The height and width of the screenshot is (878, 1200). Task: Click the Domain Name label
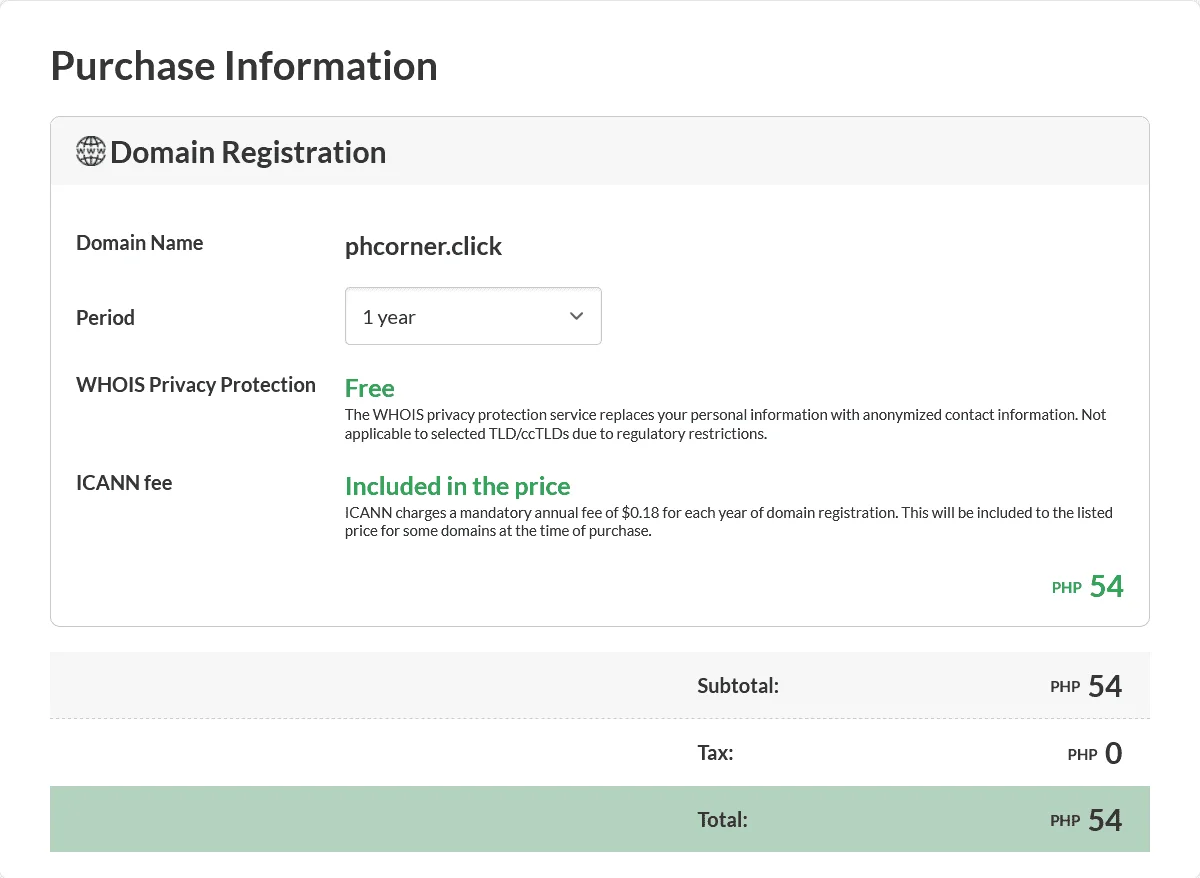(140, 243)
